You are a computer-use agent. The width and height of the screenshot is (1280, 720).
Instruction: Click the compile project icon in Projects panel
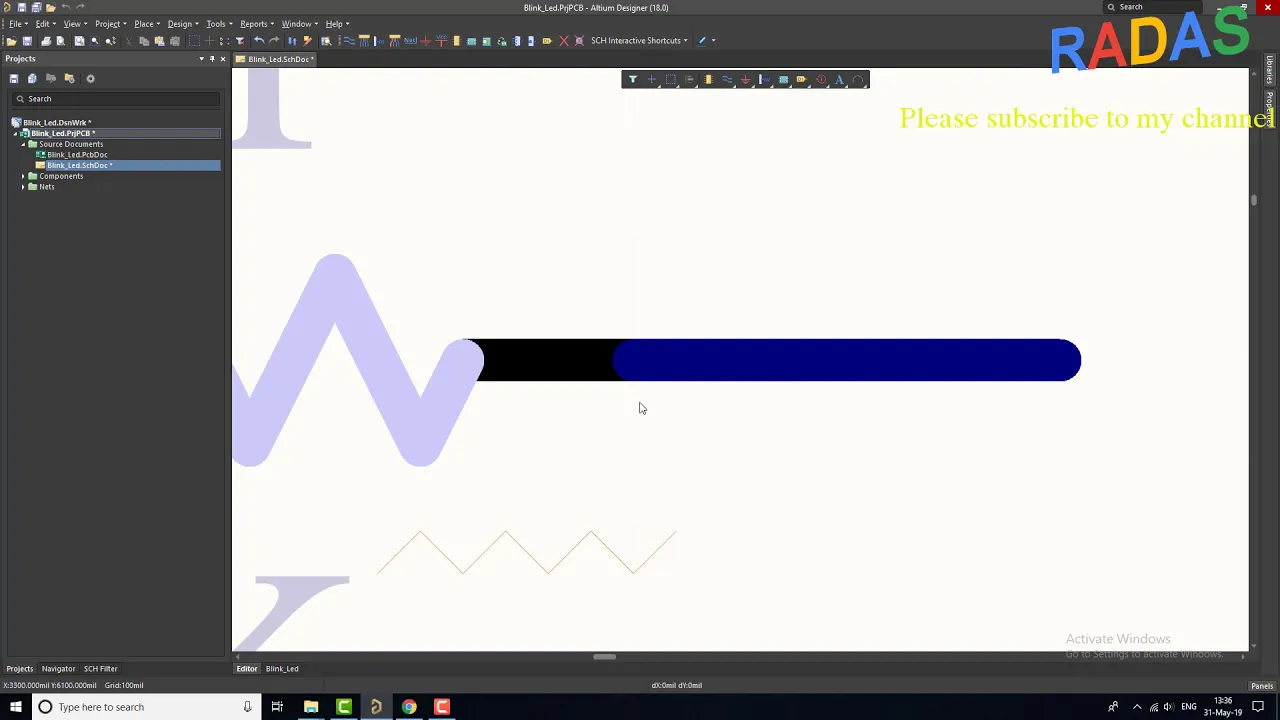pyautogui.click(x=32, y=78)
